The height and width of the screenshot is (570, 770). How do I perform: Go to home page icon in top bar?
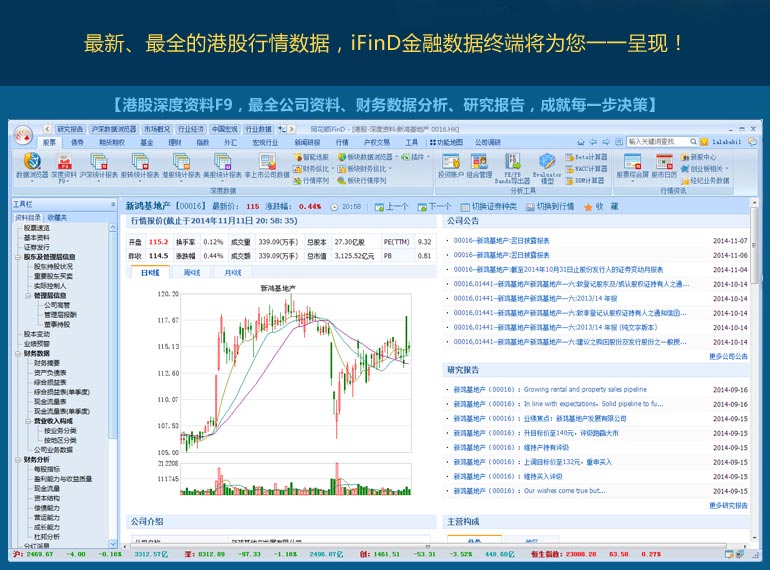[x=581, y=142]
